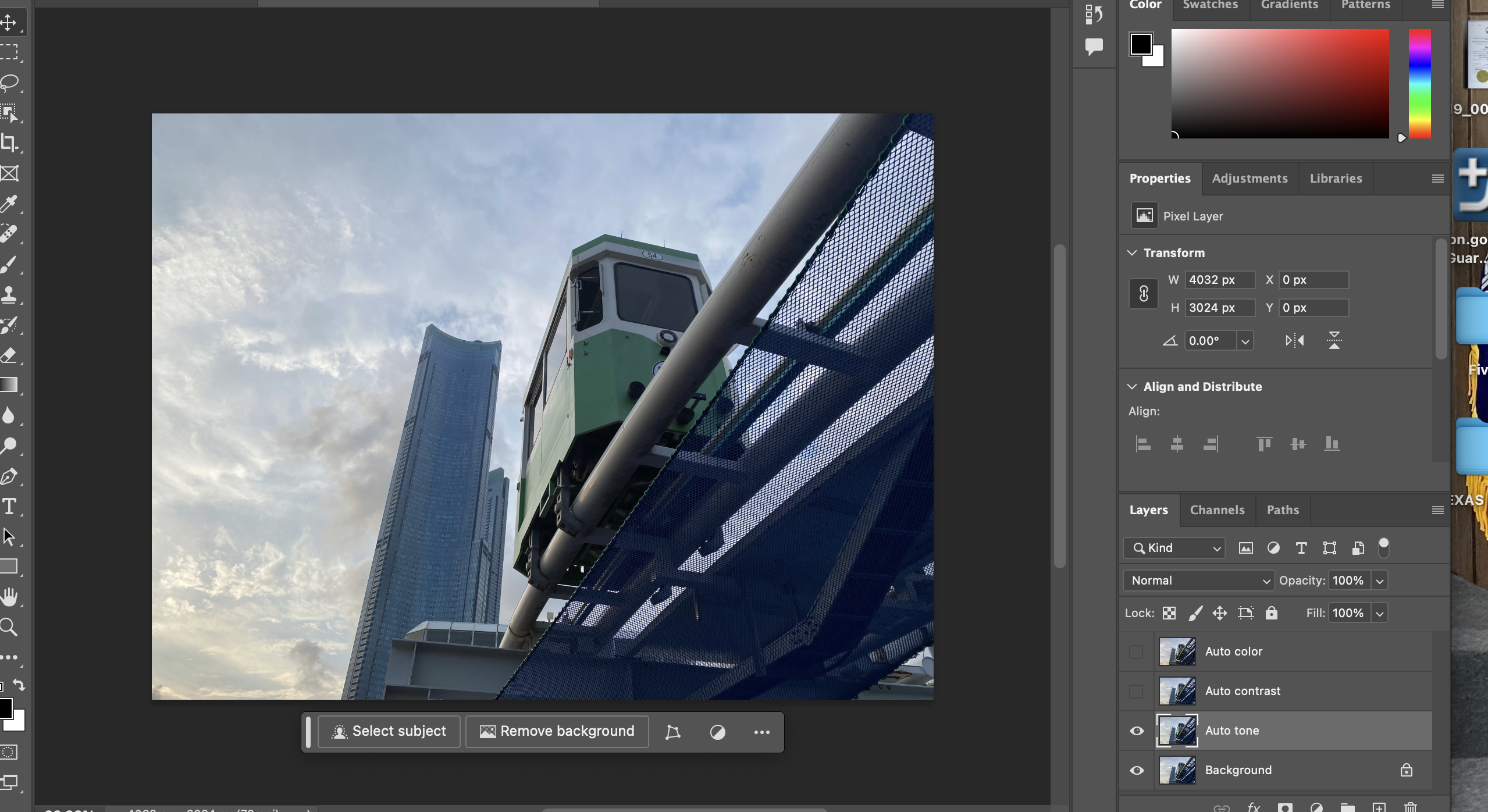Click the flip horizontal icon in Transform

click(x=1294, y=340)
